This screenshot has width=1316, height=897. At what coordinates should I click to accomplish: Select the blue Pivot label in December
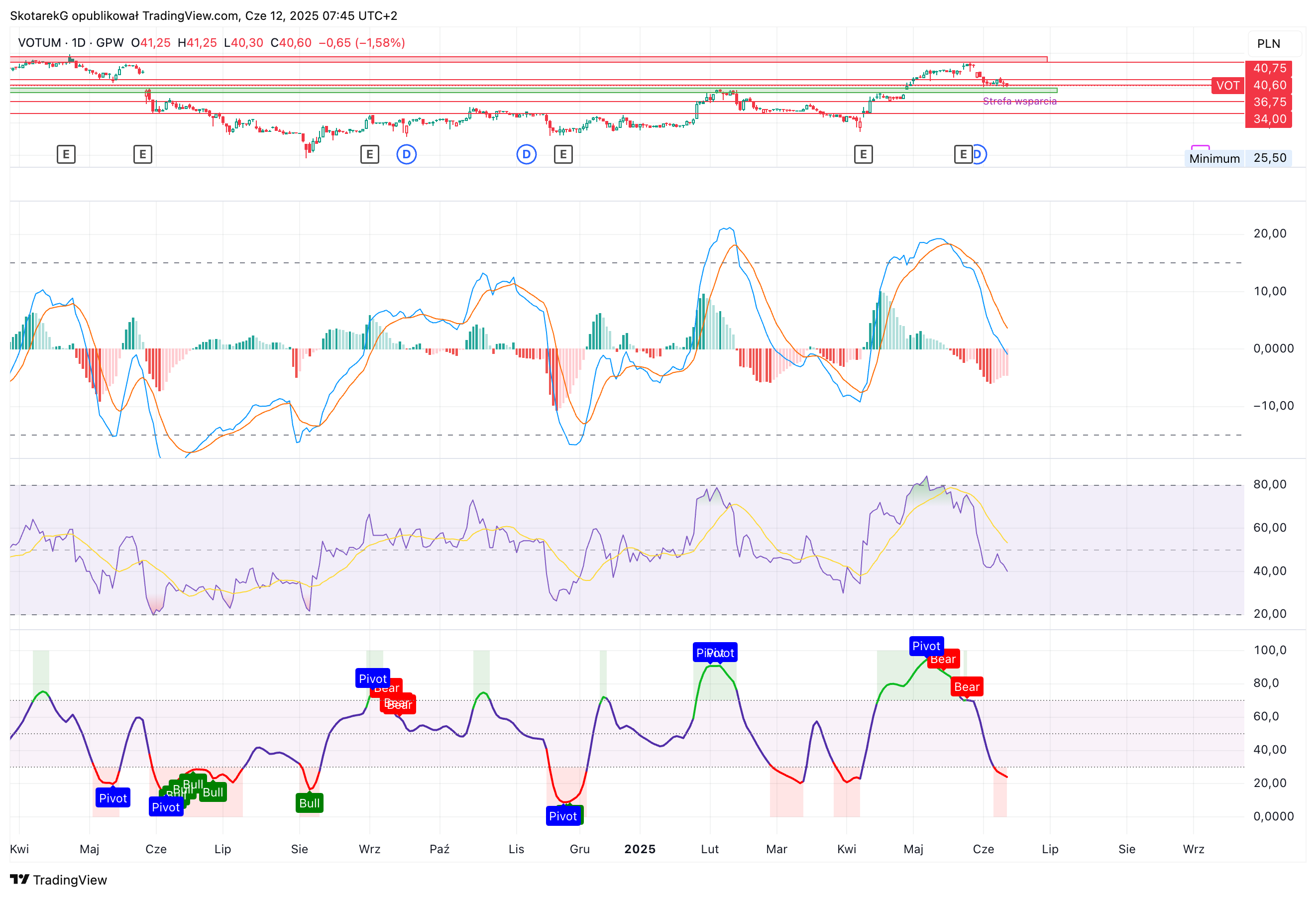tap(563, 816)
